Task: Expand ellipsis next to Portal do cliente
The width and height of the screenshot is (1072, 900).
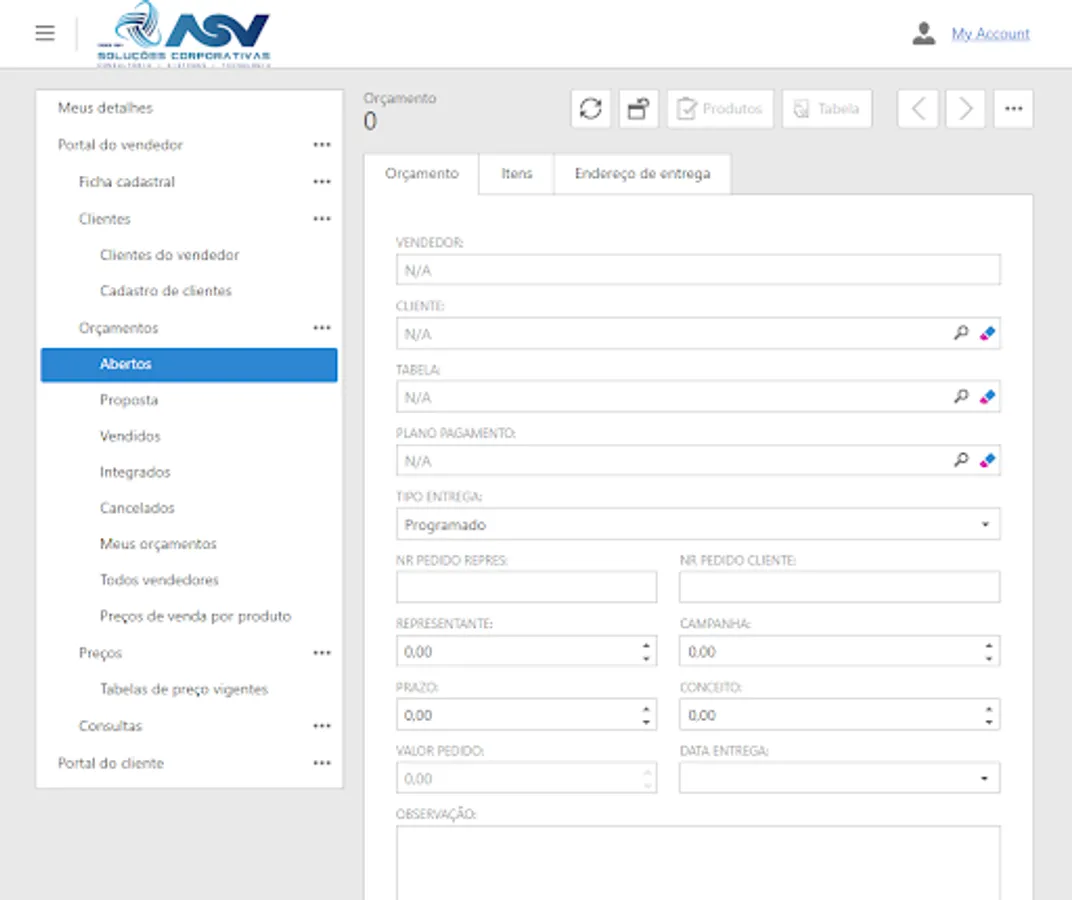Action: click(x=322, y=763)
